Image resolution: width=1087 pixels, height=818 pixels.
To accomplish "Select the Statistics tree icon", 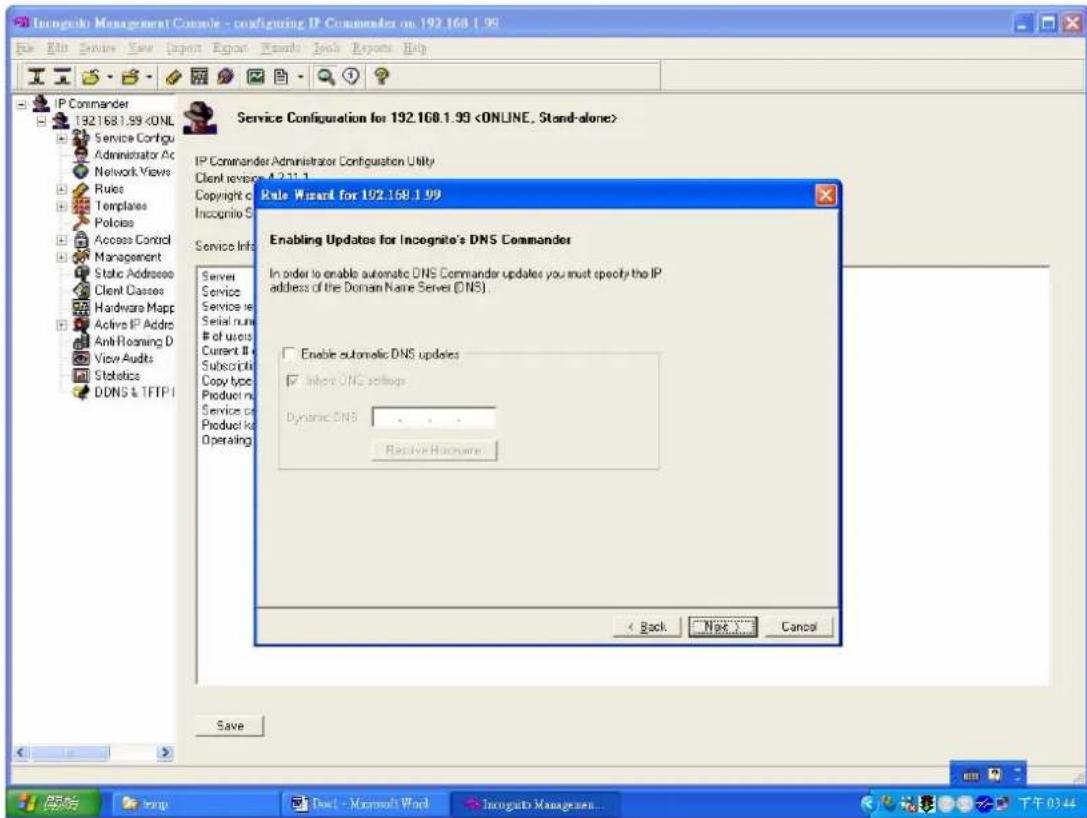I will pos(81,376).
